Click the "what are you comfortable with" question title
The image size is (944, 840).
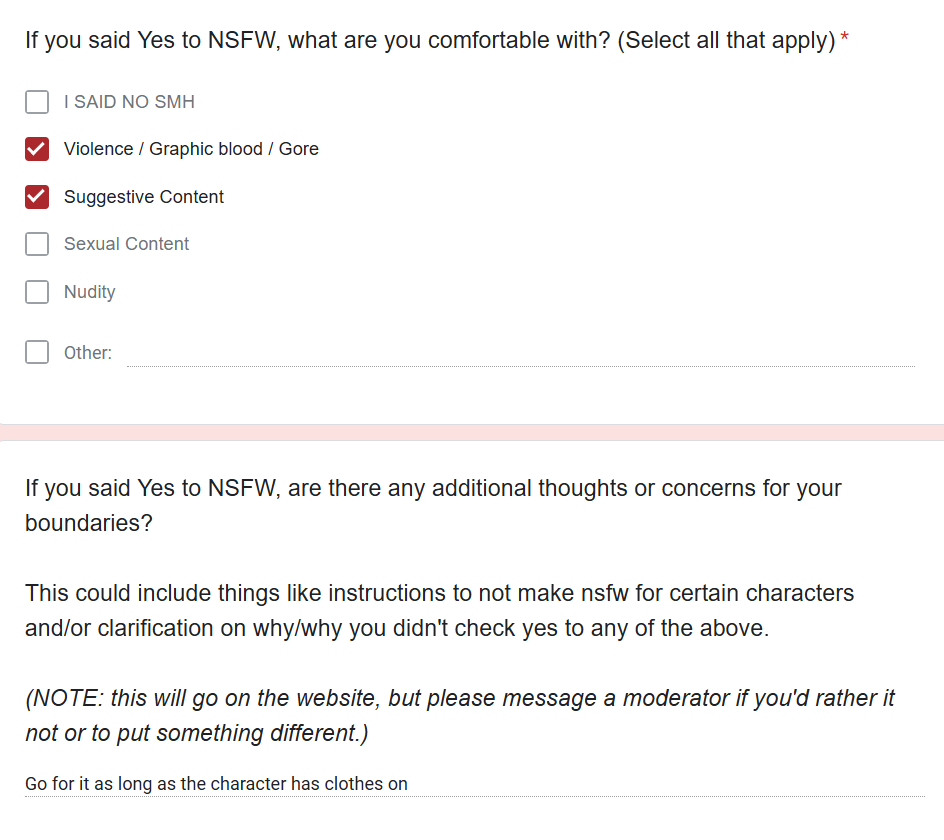tap(430, 42)
